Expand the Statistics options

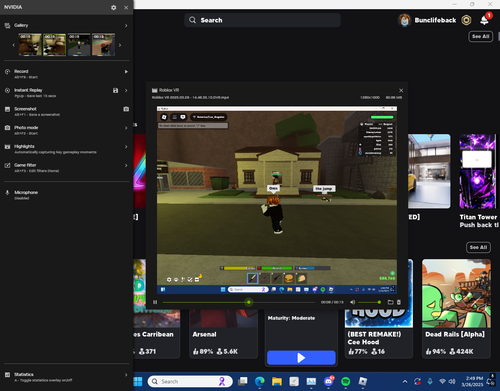[126, 375]
